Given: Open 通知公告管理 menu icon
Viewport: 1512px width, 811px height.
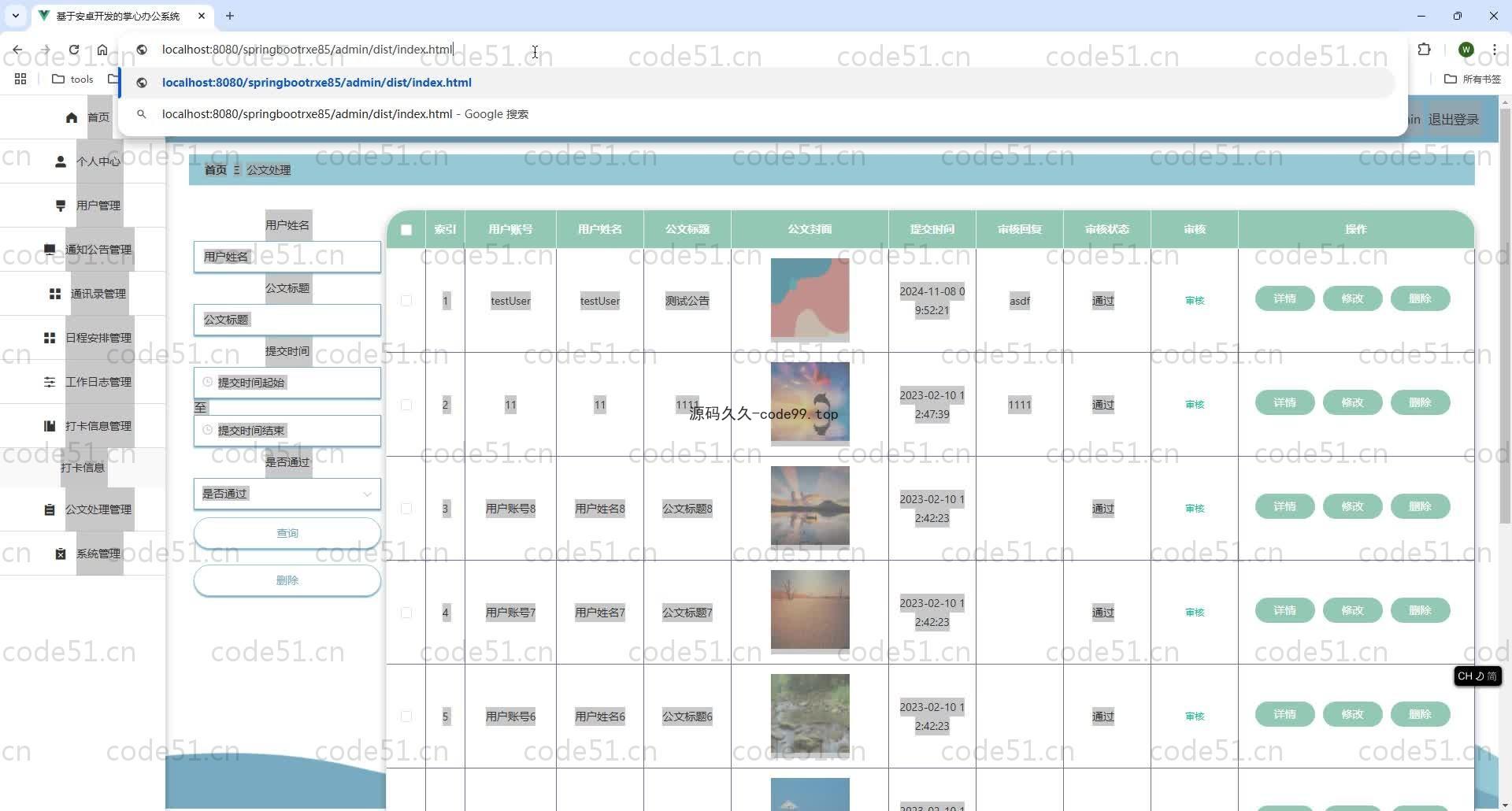Looking at the screenshot, I should [x=50, y=250].
